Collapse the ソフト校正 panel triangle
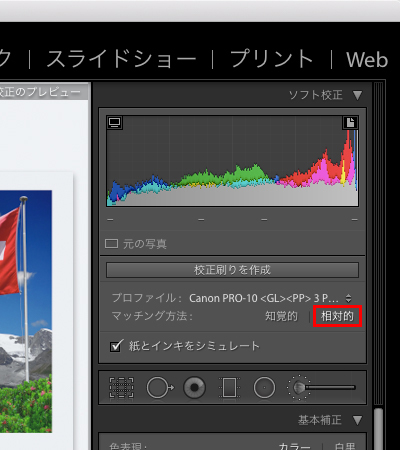Screen dimensions: 400x450 pyautogui.click(x=357, y=95)
